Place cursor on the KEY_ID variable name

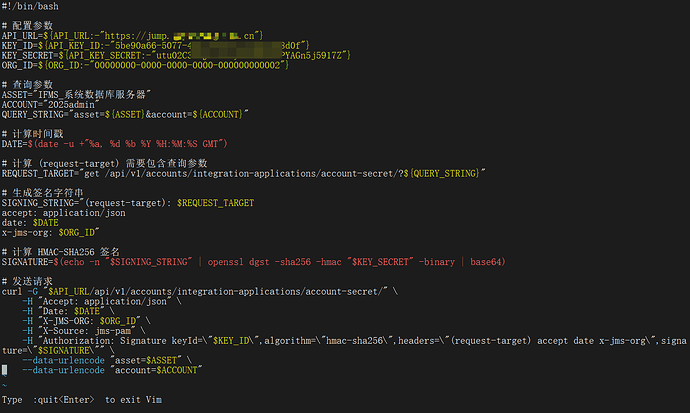17,46
